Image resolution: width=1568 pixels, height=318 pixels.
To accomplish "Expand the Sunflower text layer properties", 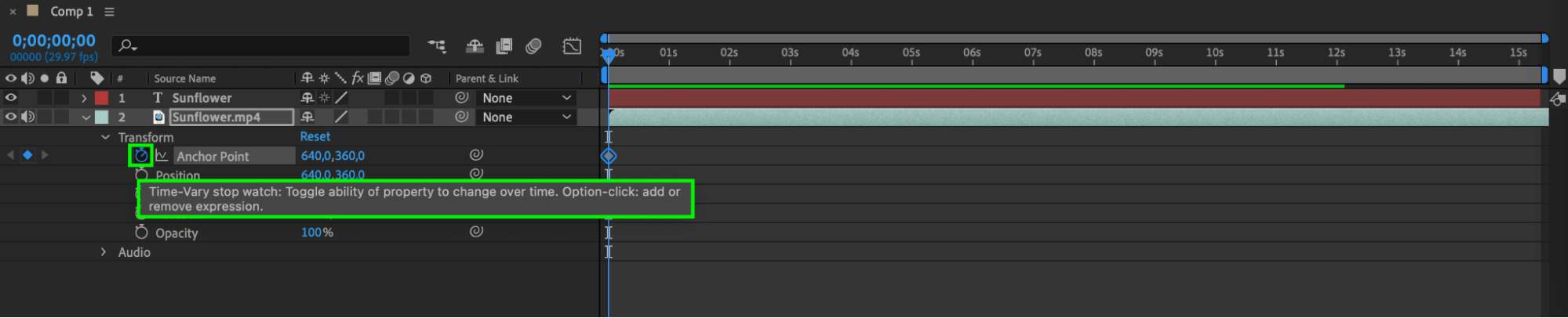I will click(84, 98).
